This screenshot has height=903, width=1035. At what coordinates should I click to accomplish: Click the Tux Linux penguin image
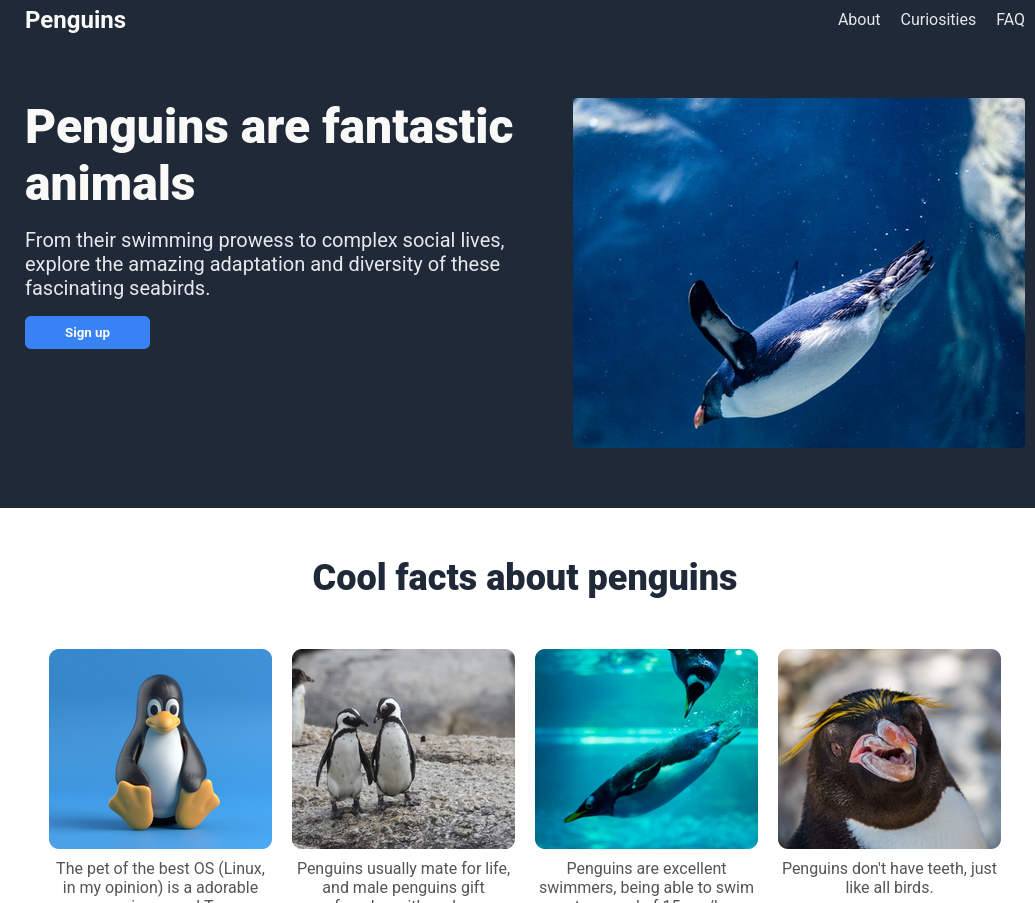(x=160, y=749)
